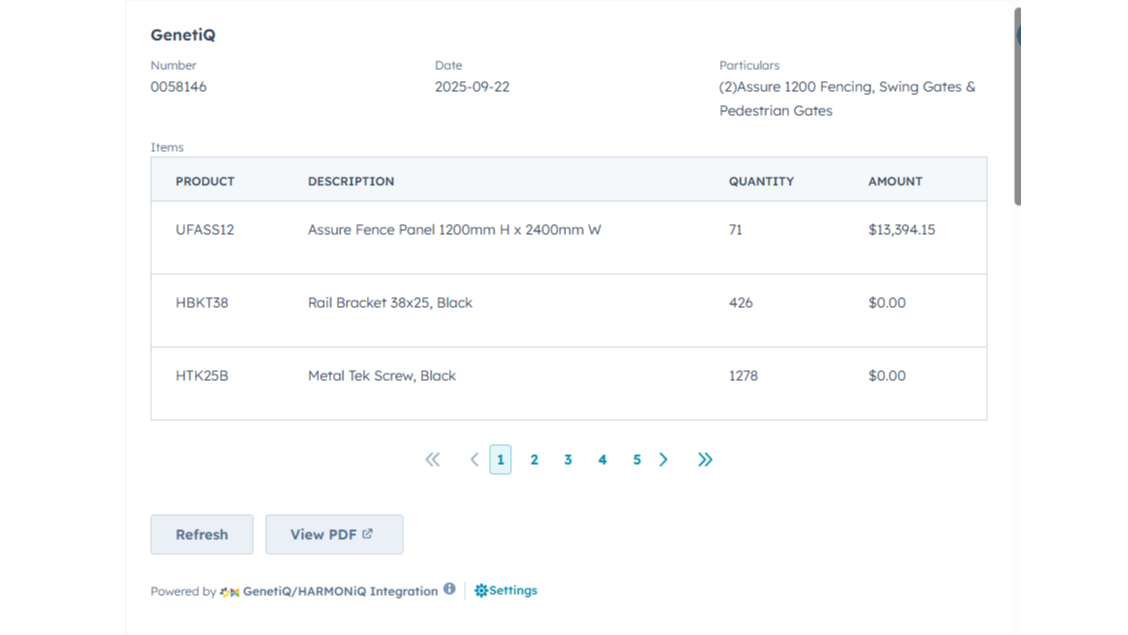
Task: Jump to first page using double-chevron icon
Action: [432, 459]
